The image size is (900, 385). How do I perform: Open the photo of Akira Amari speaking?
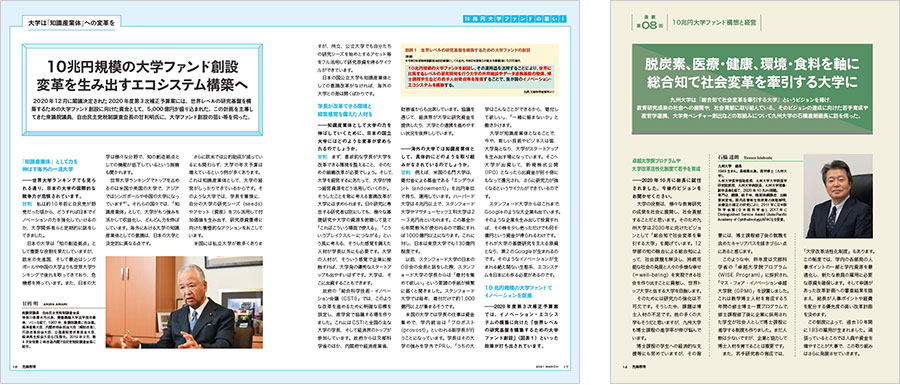[170, 302]
